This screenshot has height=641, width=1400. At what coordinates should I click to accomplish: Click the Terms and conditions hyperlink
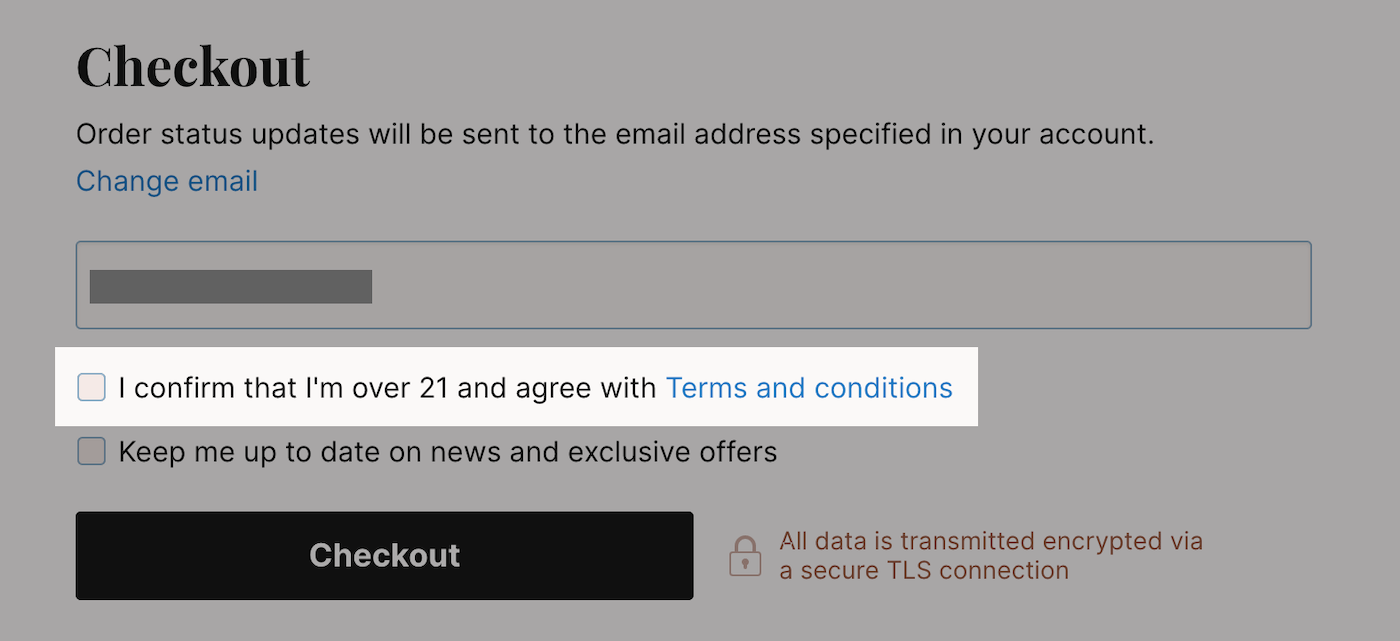point(809,387)
